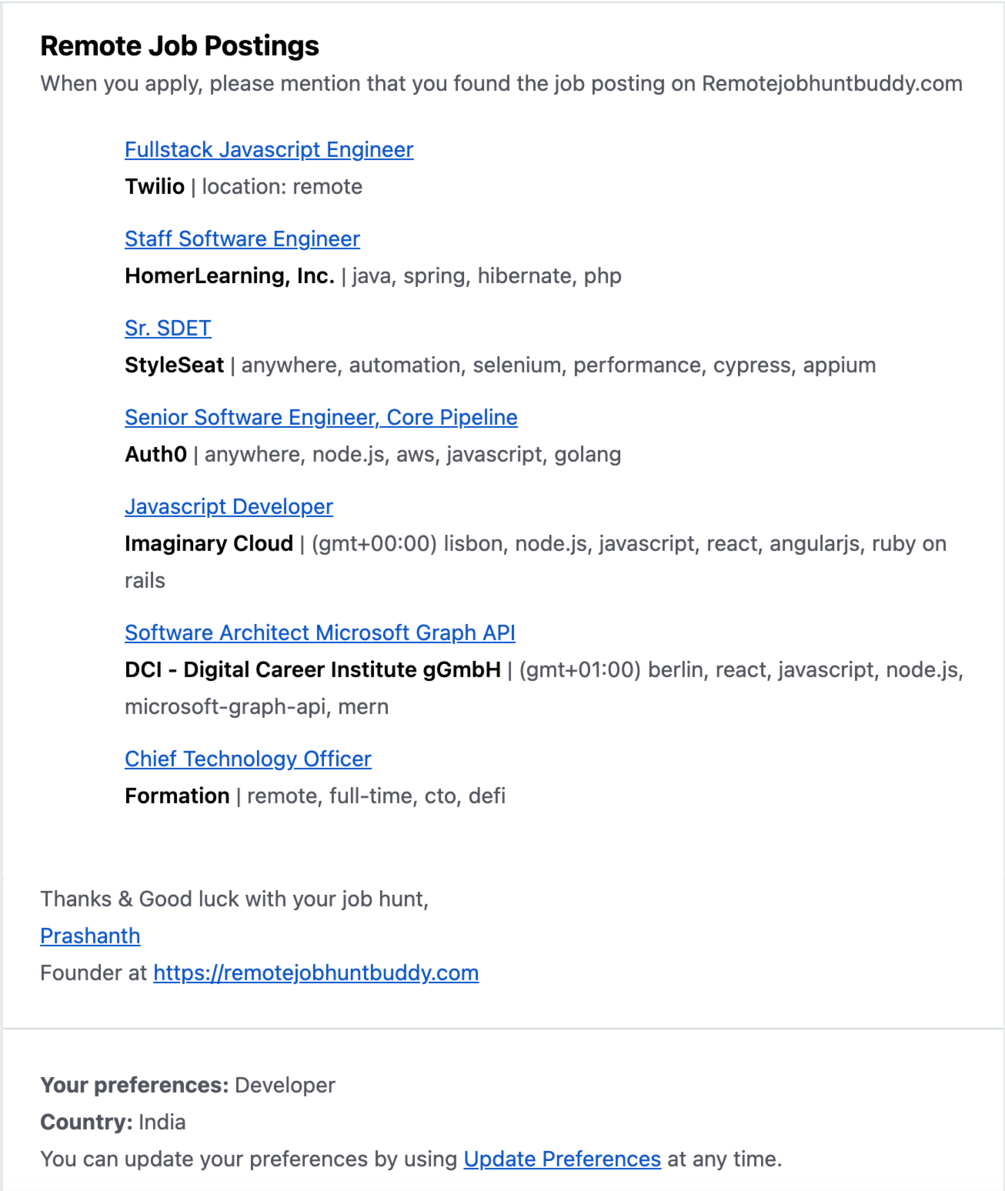The height and width of the screenshot is (1191, 1005).
Task: Click the Twilio company name
Action: click(154, 187)
